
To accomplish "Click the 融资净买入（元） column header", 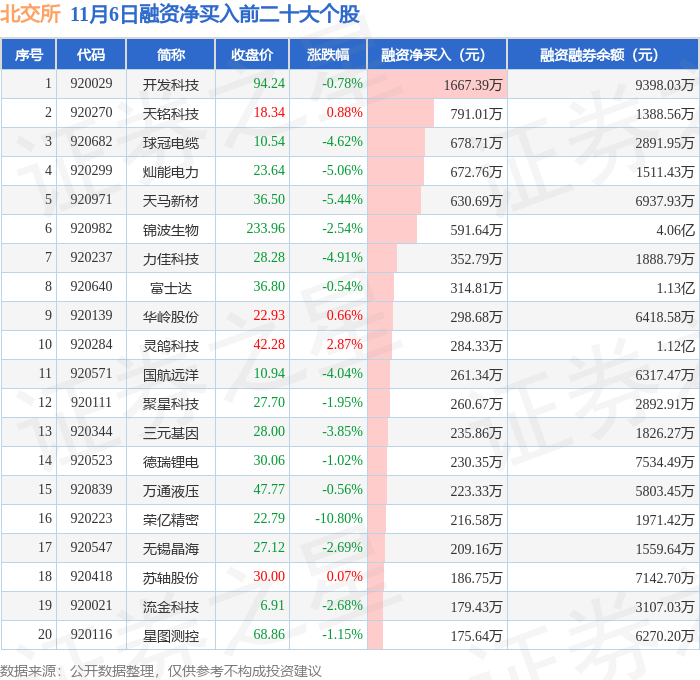I will point(437,55).
